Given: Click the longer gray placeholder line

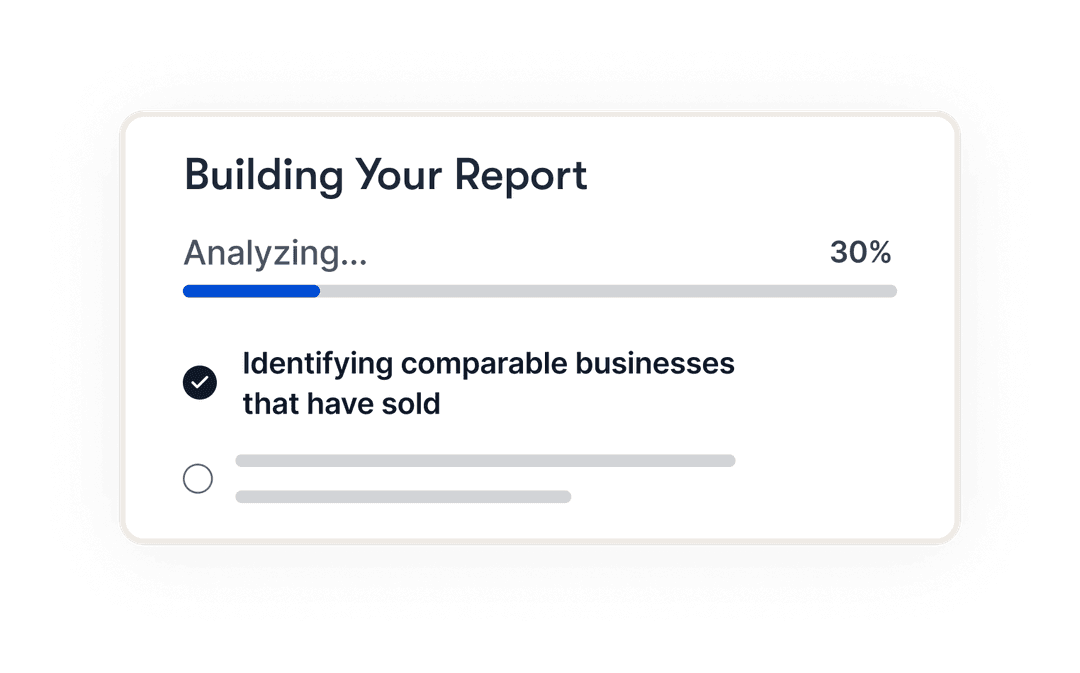Looking at the screenshot, I should click(x=486, y=461).
